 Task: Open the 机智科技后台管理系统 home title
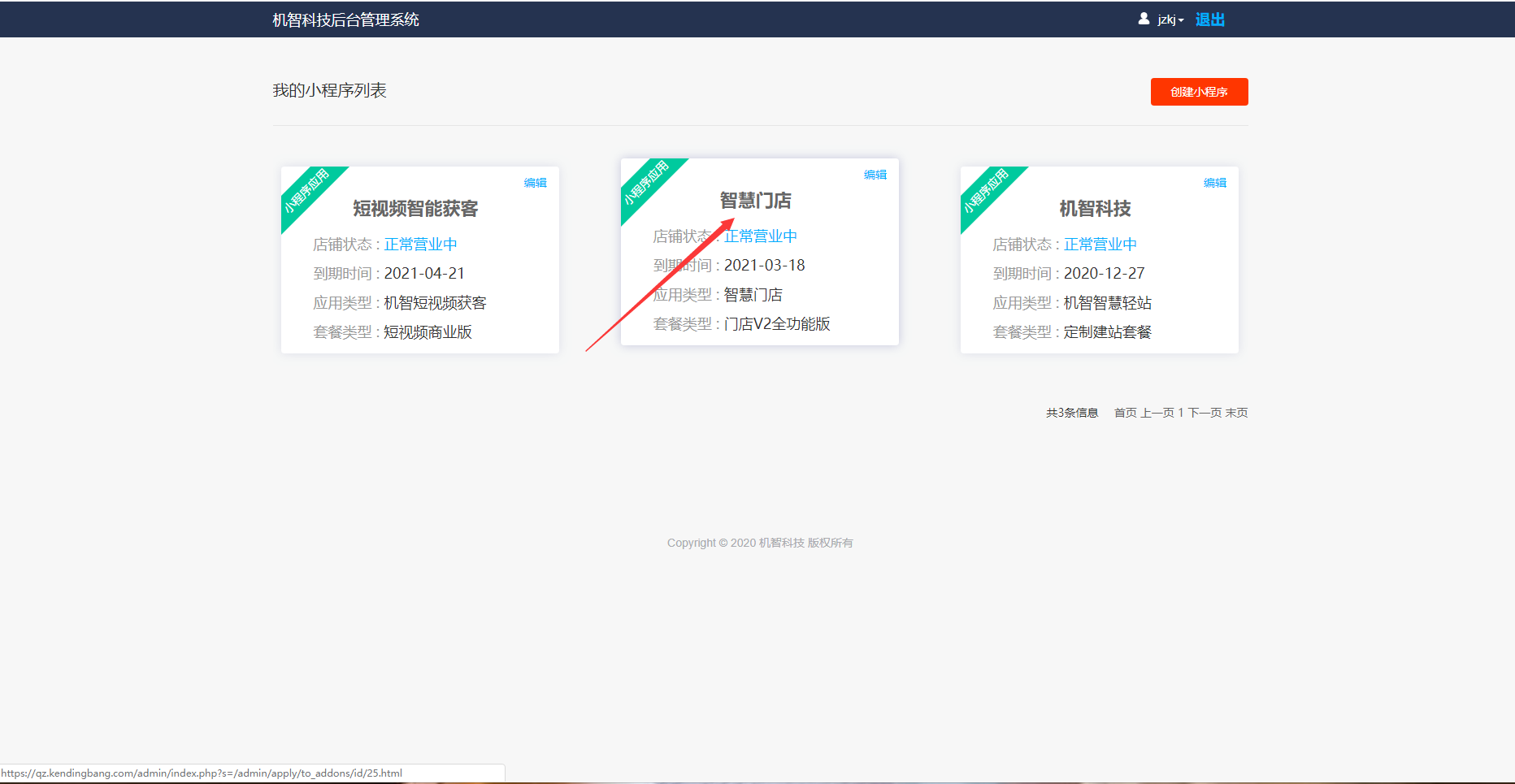tap(345, 19)
